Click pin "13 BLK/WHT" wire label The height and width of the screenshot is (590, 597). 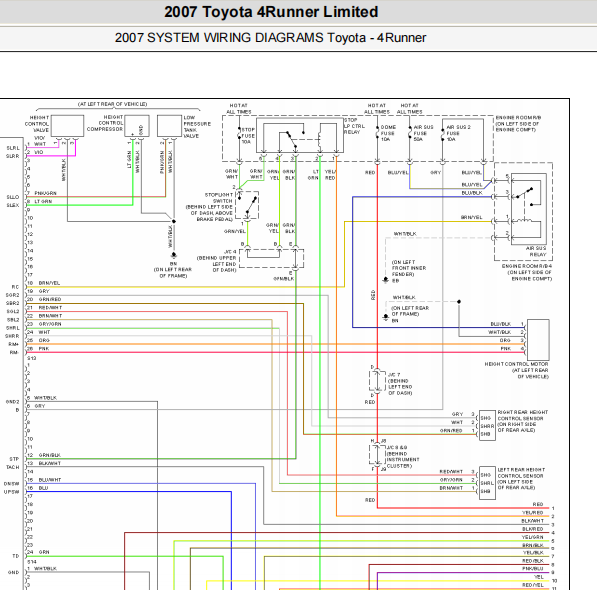[44, 463]
